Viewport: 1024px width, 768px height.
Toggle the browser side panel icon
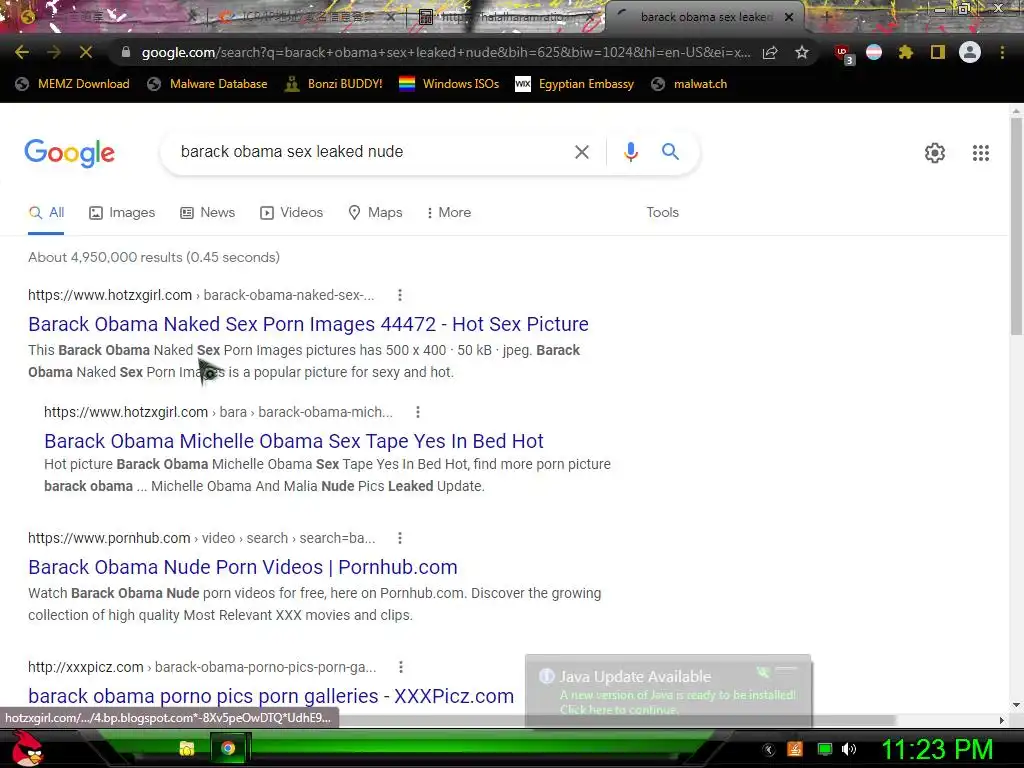click(x=938, y=52)
